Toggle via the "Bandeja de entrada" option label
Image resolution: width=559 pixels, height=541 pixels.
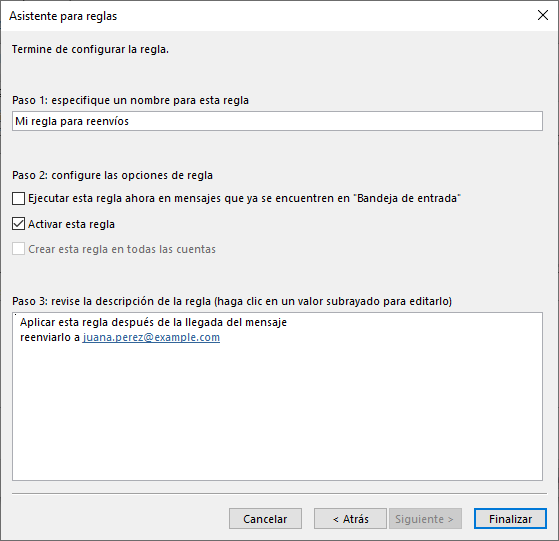click(244, 198)
